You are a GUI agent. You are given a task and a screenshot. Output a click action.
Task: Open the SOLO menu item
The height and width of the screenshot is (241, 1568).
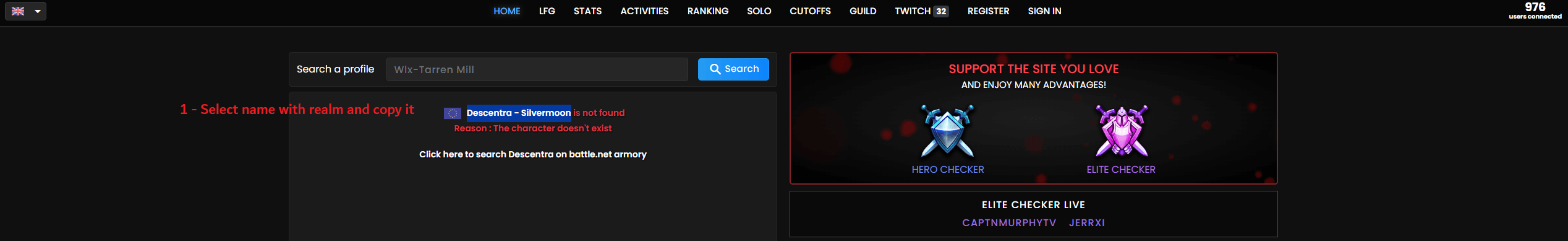[759, 11]
